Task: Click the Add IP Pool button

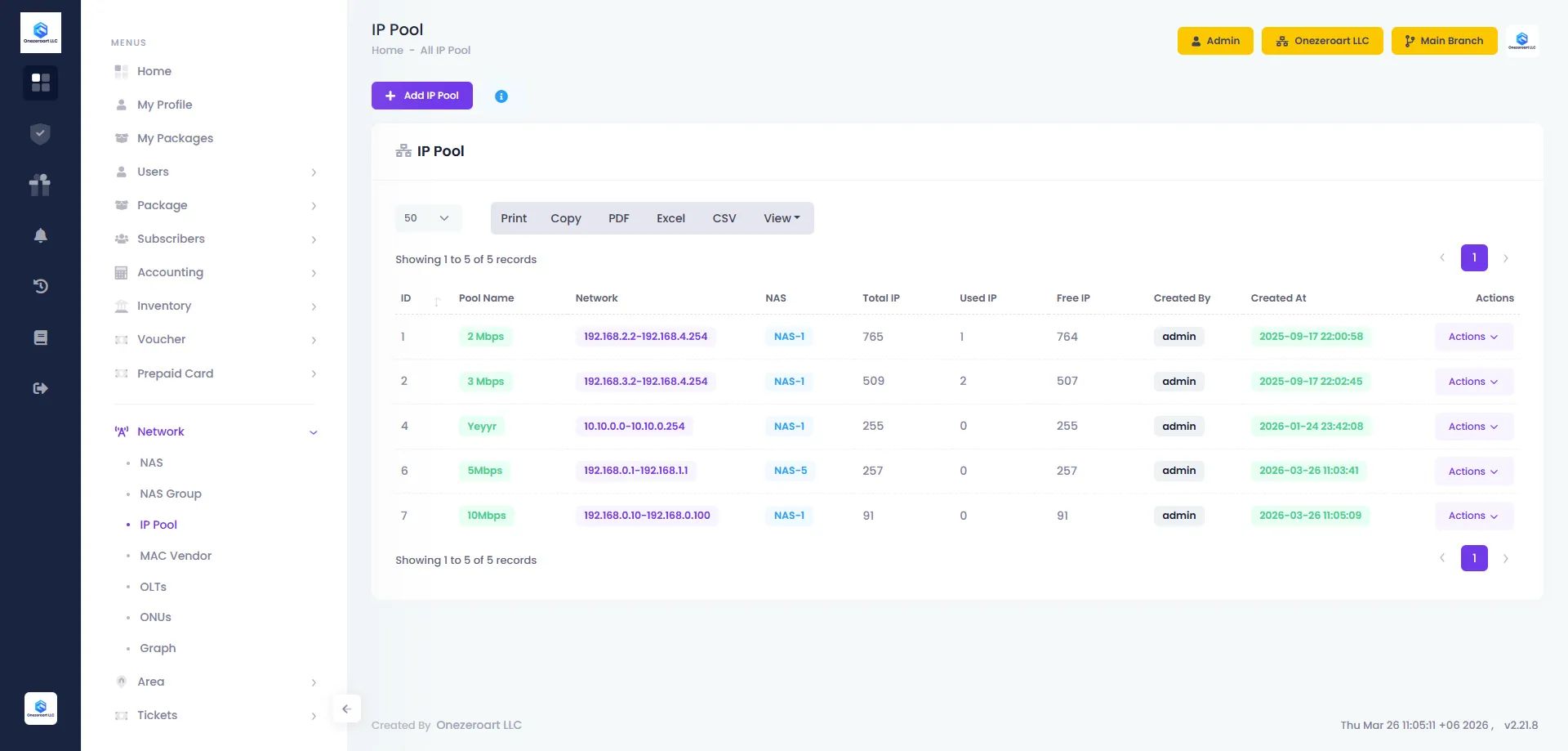Action: coord(422,96)
